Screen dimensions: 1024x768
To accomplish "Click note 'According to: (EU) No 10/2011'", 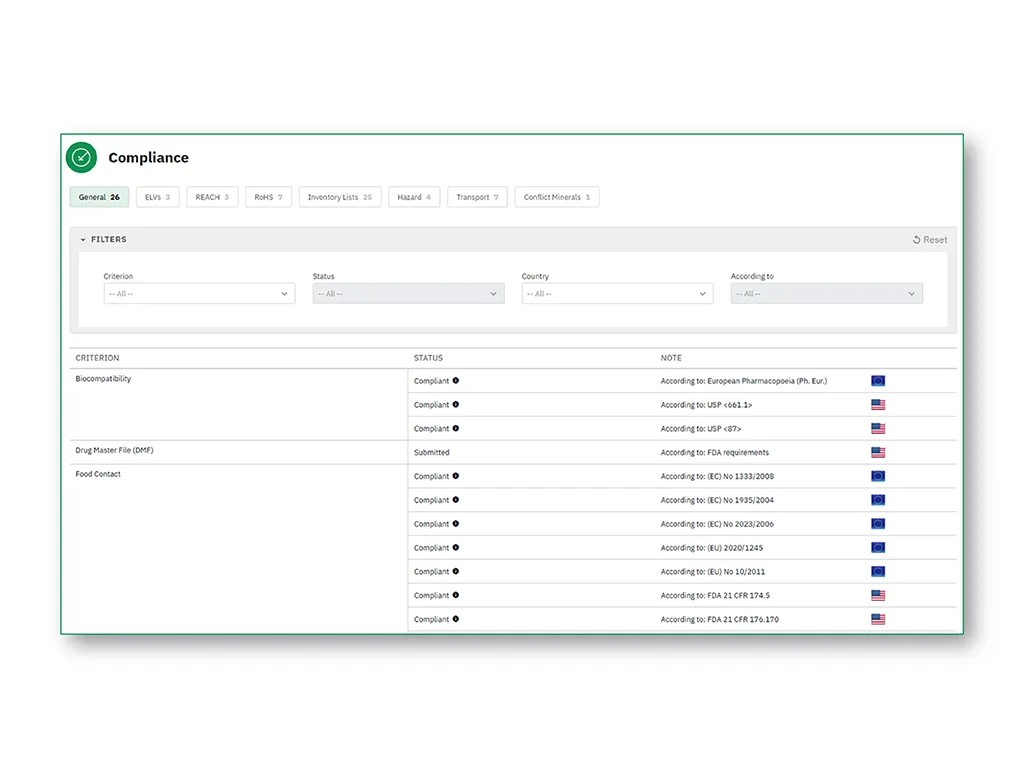I will point(712,571).
